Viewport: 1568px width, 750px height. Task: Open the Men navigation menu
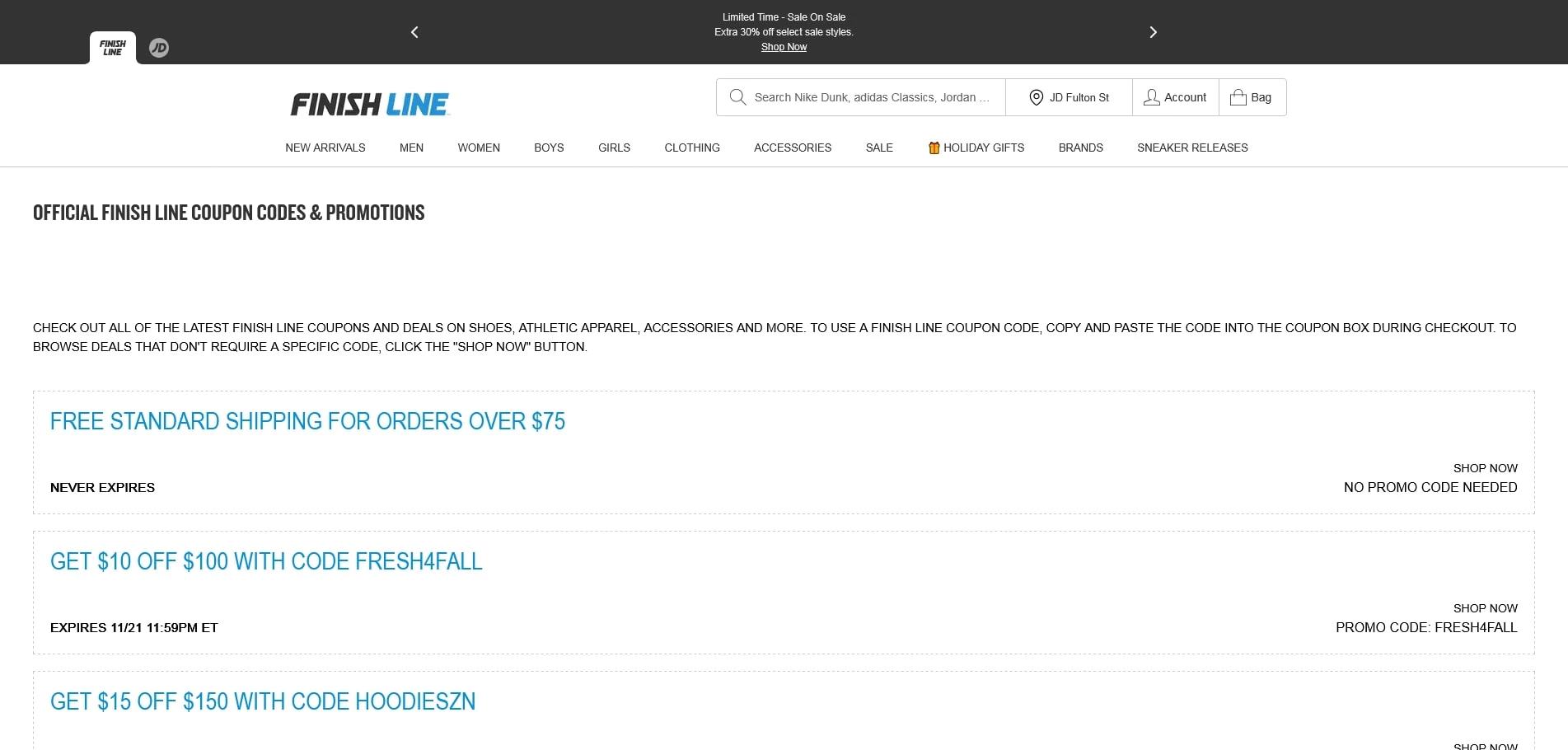coord(411,148)
